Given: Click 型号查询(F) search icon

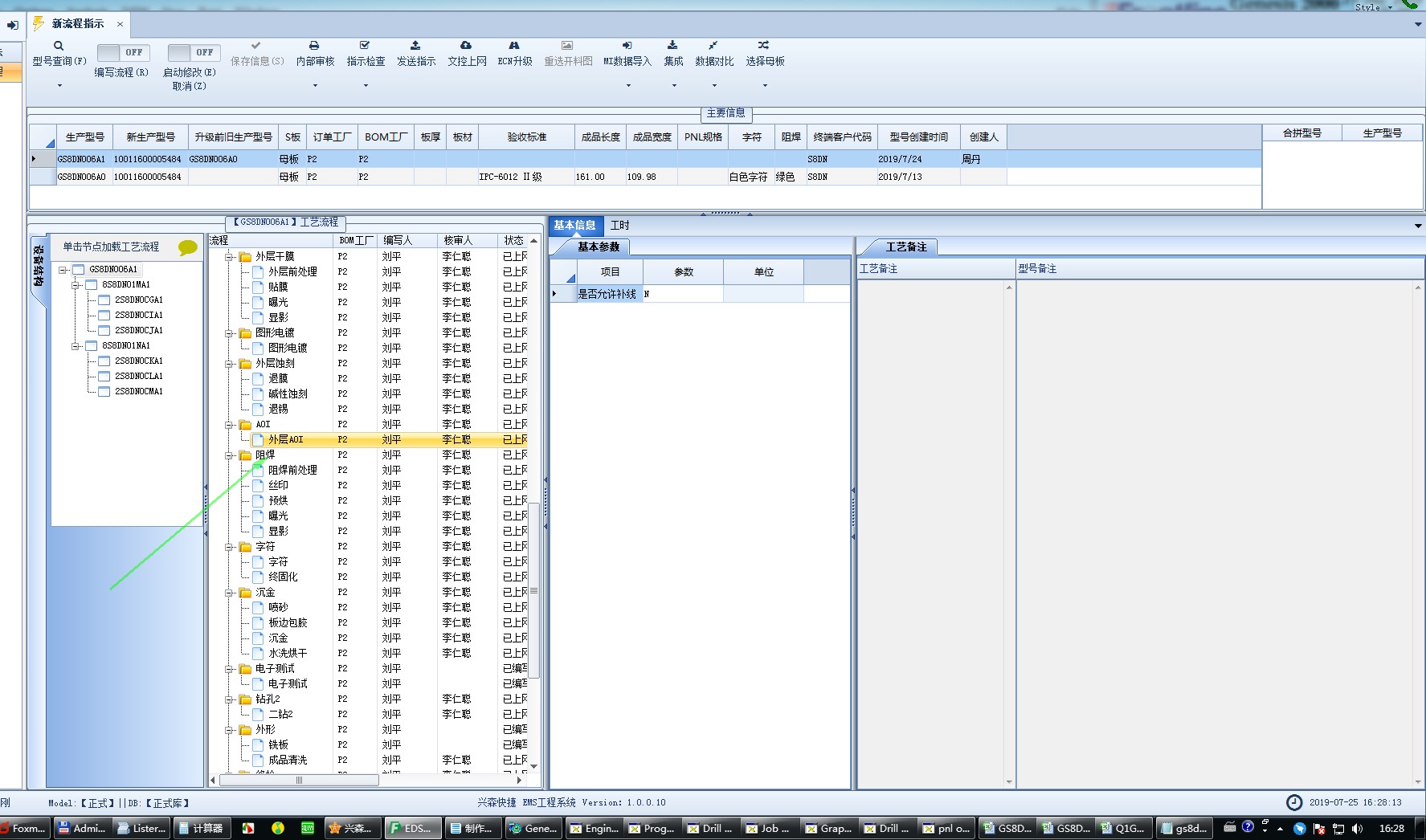Looking at the screenshot, I should point(59,46).
